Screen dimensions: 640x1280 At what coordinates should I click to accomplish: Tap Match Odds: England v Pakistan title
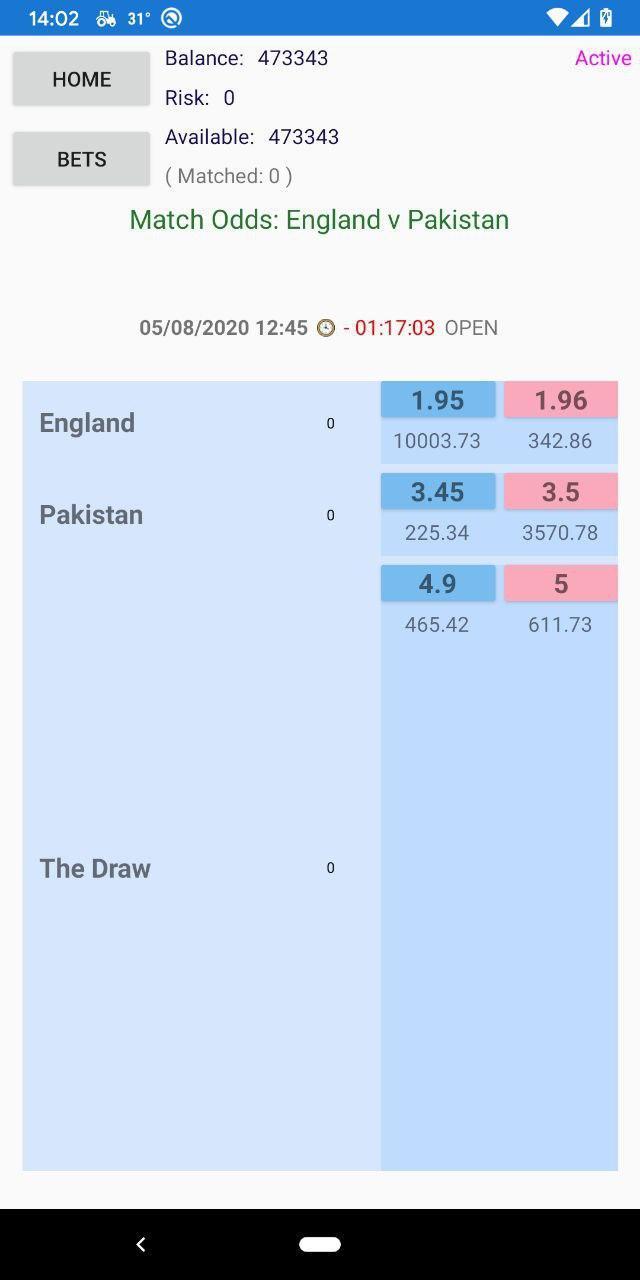click(x=319, y=220)
